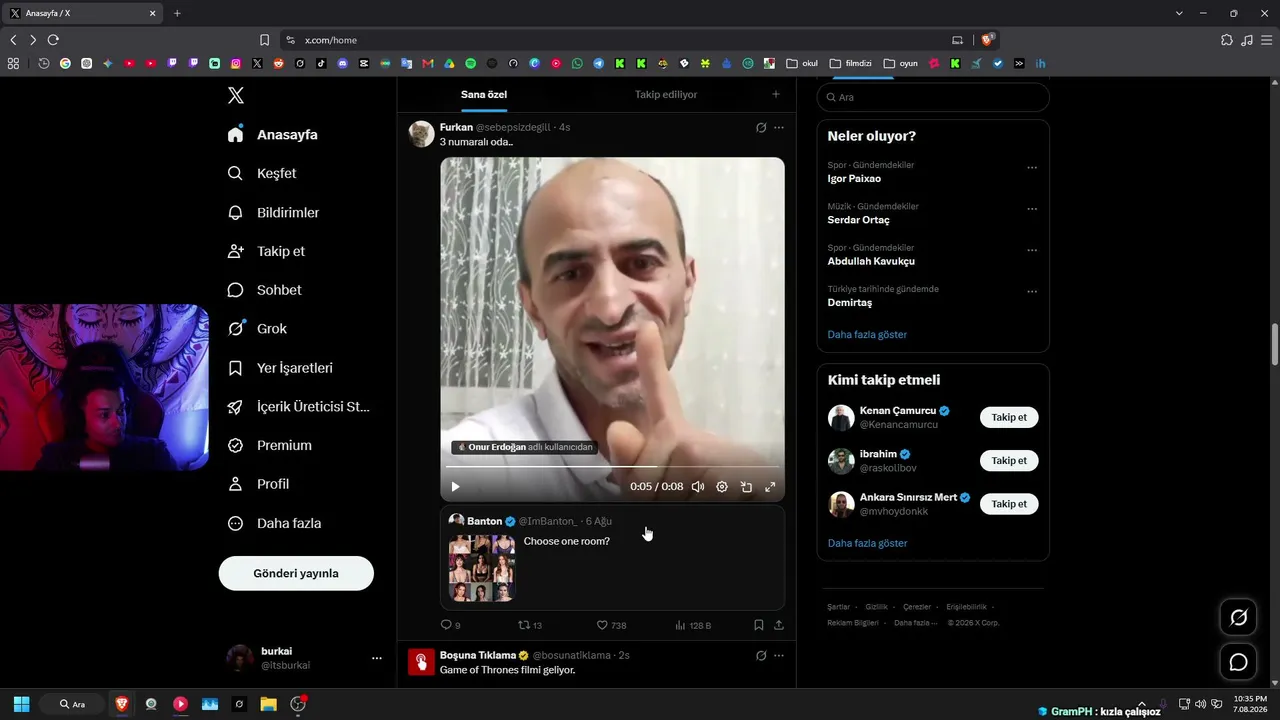Viewport: 1280px width, 720px height.
Task: Reply to Furkan's post with 9 replies
Action: 450,625
